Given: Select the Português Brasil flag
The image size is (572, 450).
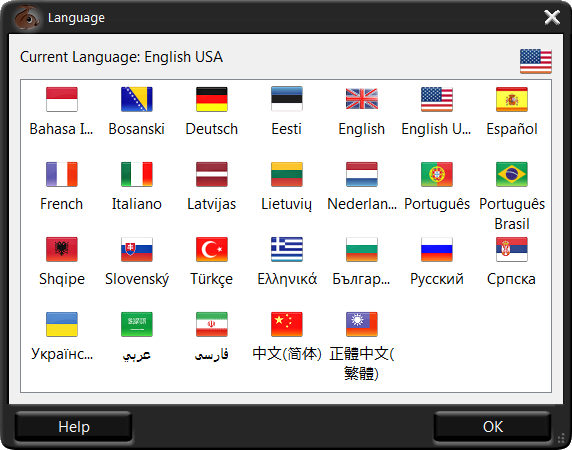Looking at the screenshot, I should point(512,174).
